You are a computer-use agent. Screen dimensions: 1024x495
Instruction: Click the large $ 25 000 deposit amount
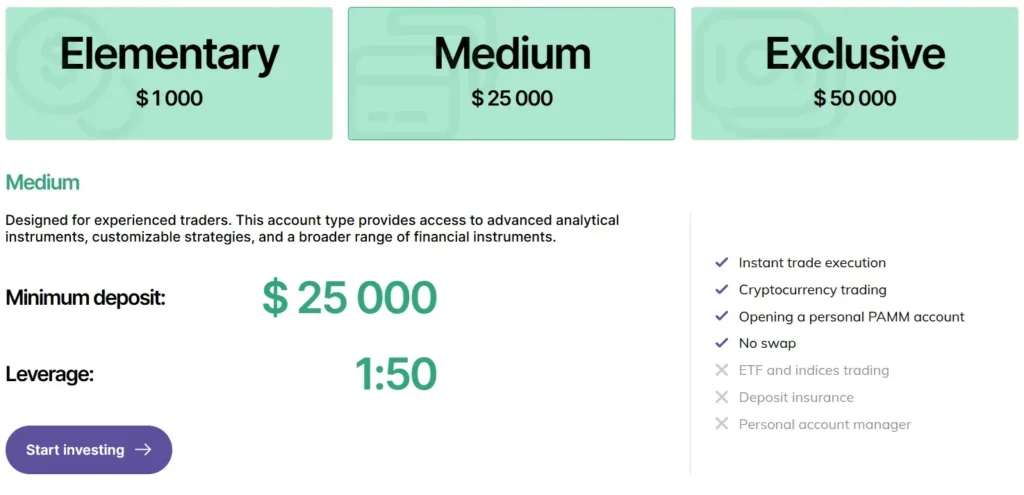349,298
